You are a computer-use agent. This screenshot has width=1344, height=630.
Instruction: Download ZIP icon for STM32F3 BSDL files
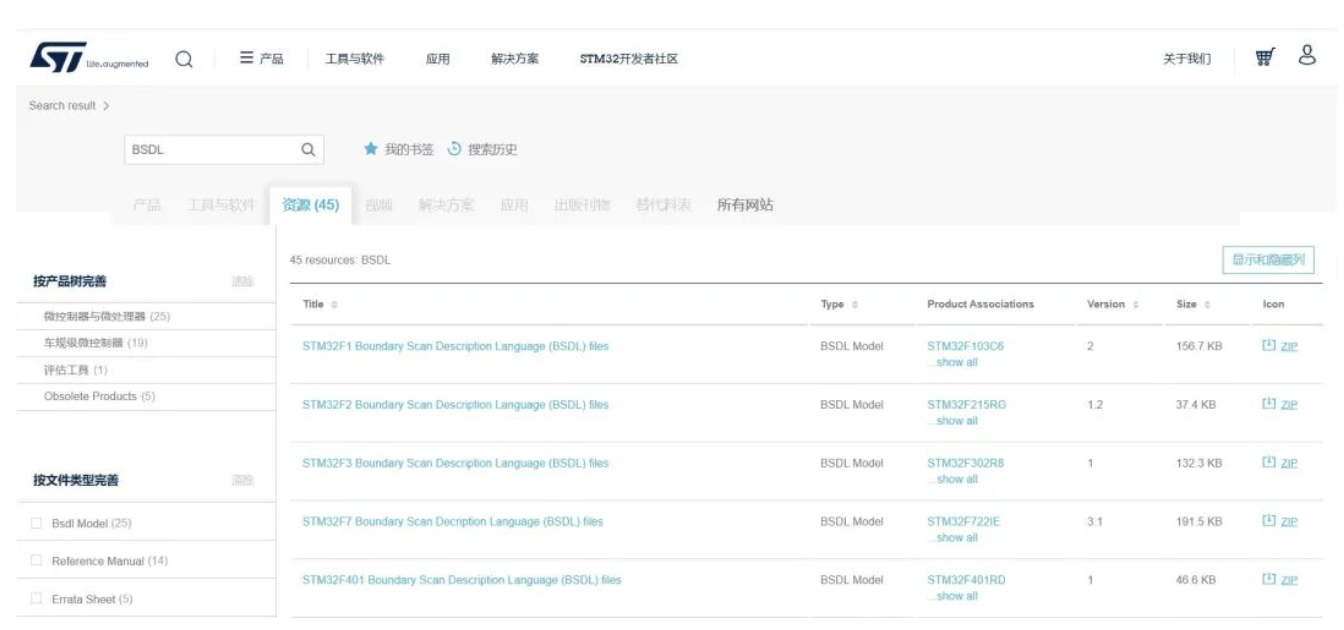1269,463
